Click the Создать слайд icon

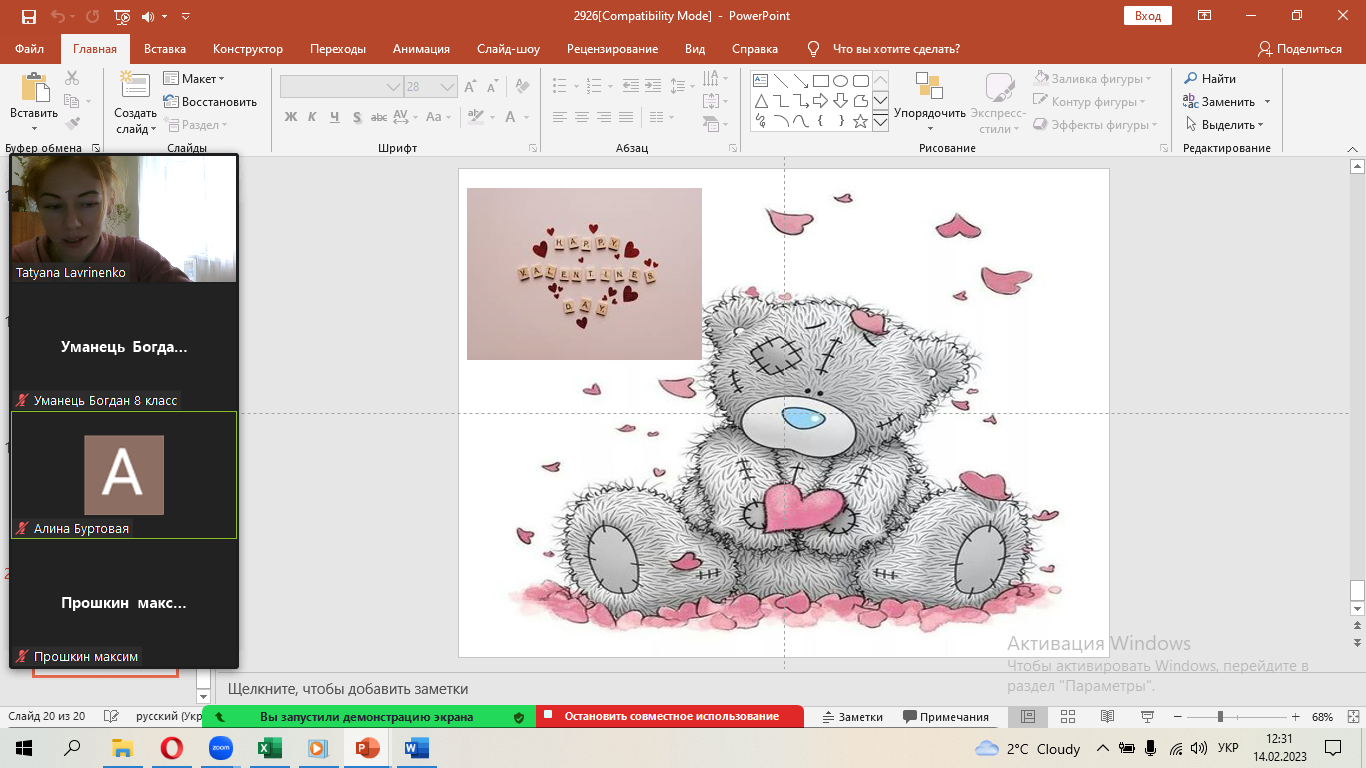pyautogui.click(x=135, y=85)
